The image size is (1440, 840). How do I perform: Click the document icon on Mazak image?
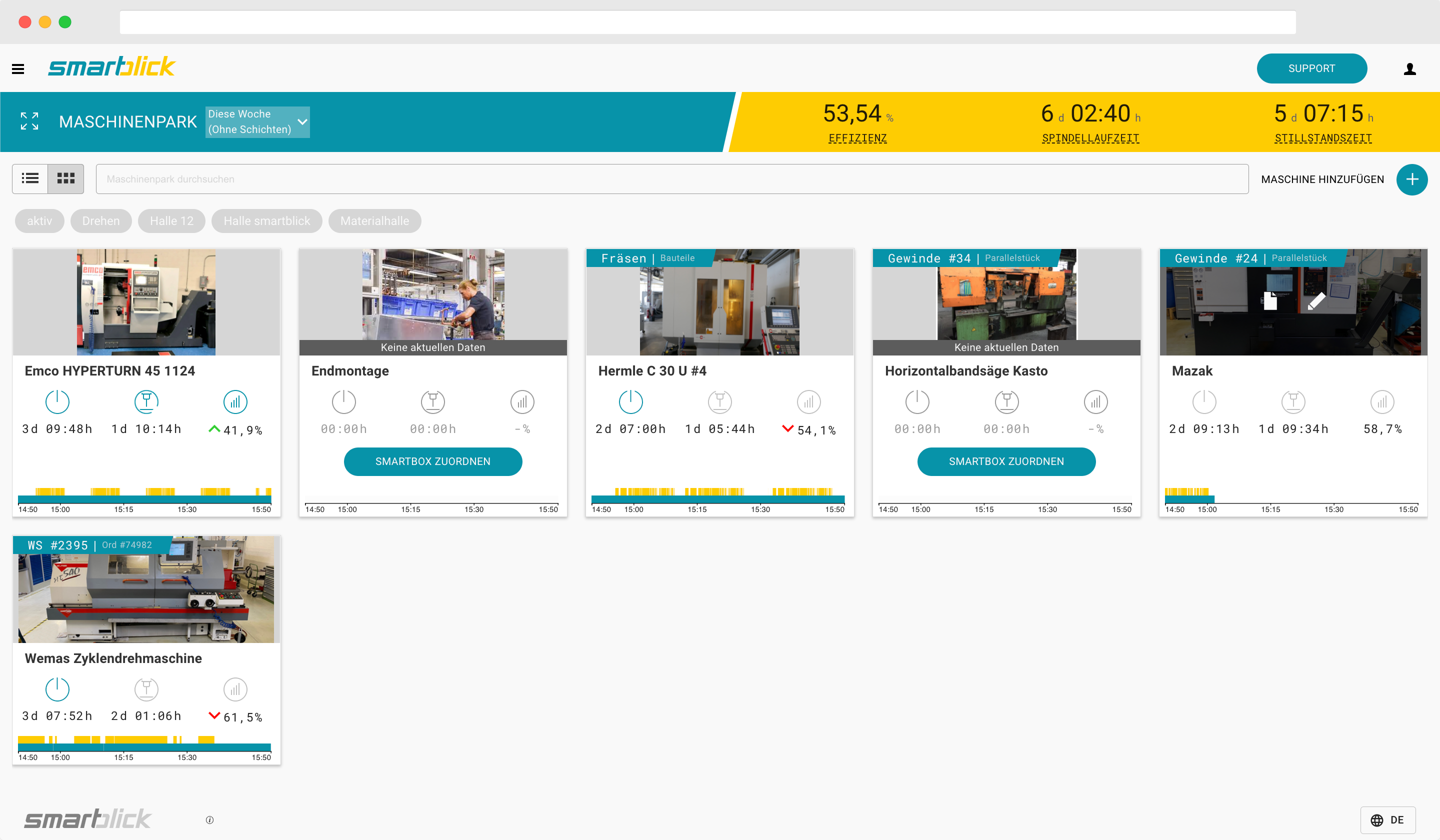[1269, 300]
